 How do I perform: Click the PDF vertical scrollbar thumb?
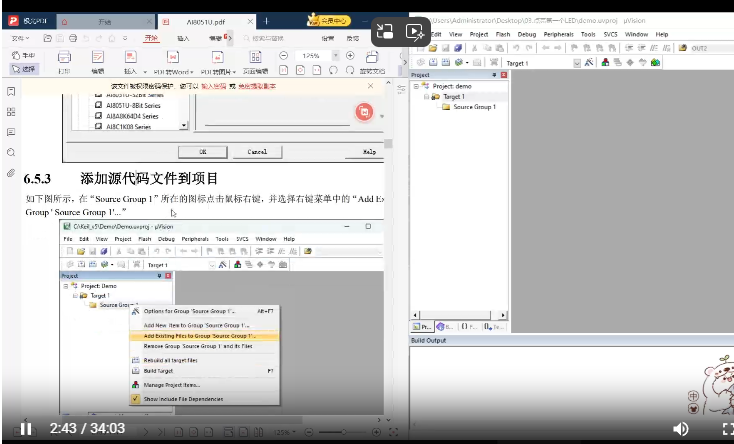coord(388,144)
